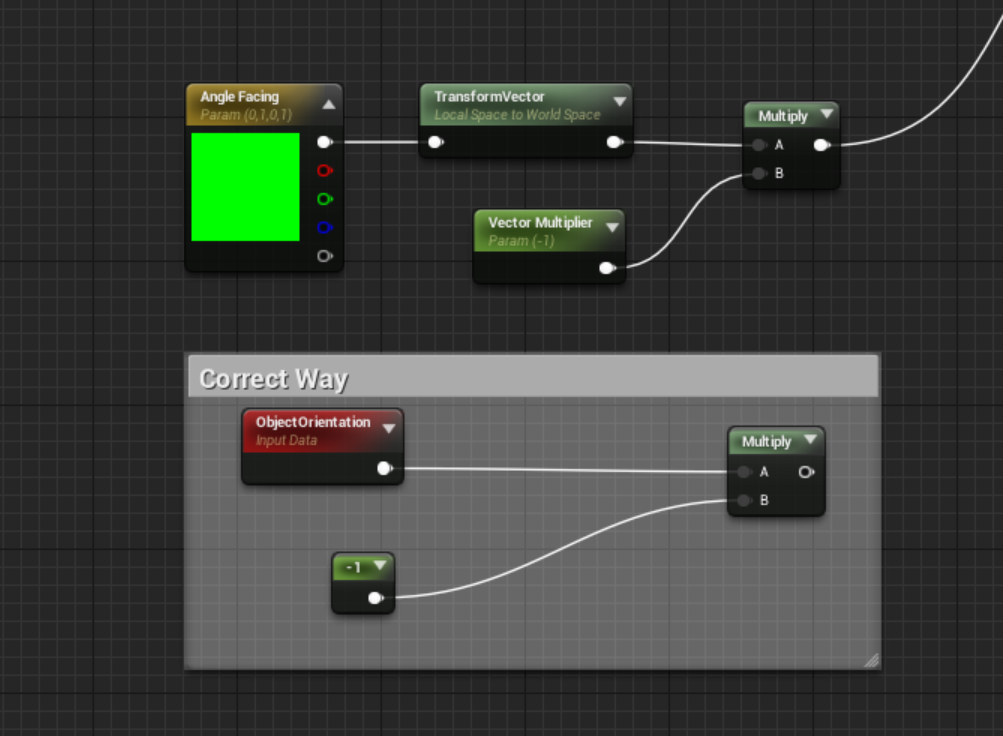Expand the ObjectOrientation node arrow

coord(389,429)
